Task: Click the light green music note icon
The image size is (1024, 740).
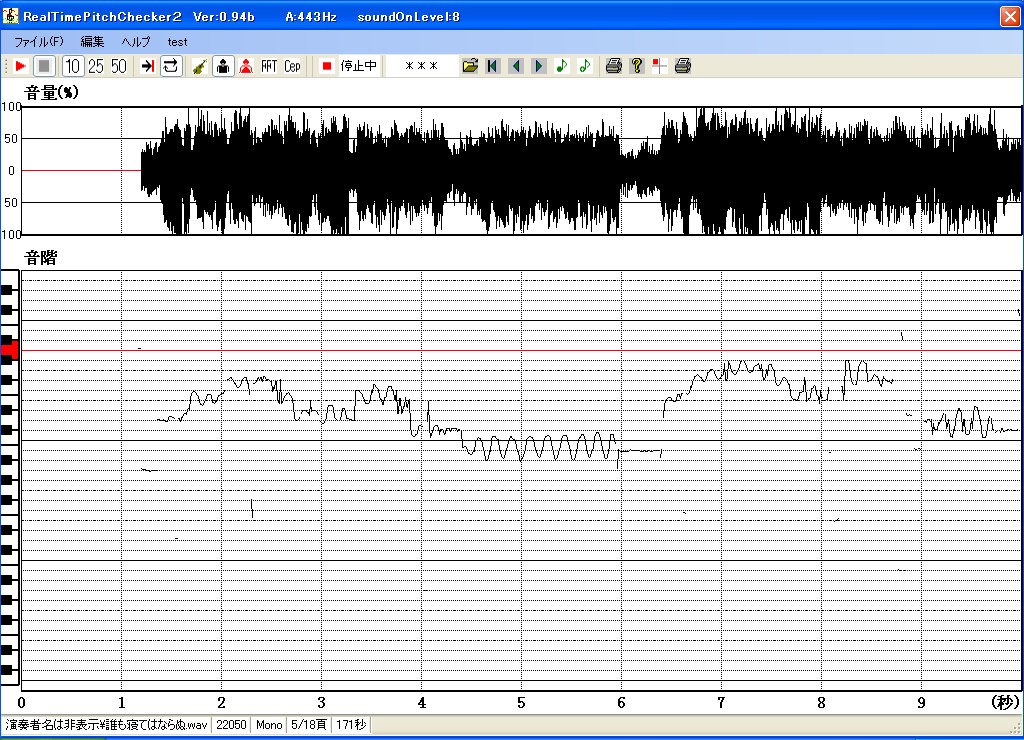Action: (584, 66)
